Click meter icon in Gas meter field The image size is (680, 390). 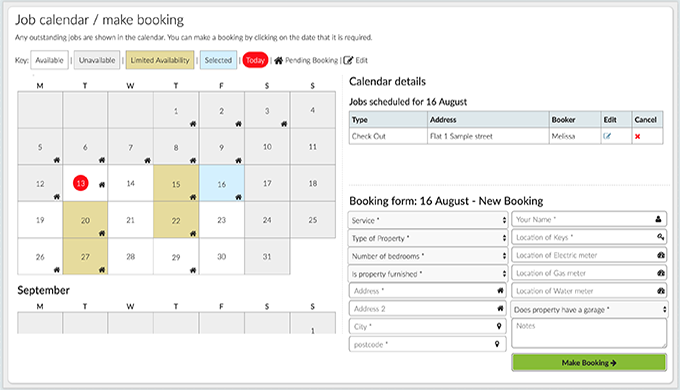pos(661,273)
